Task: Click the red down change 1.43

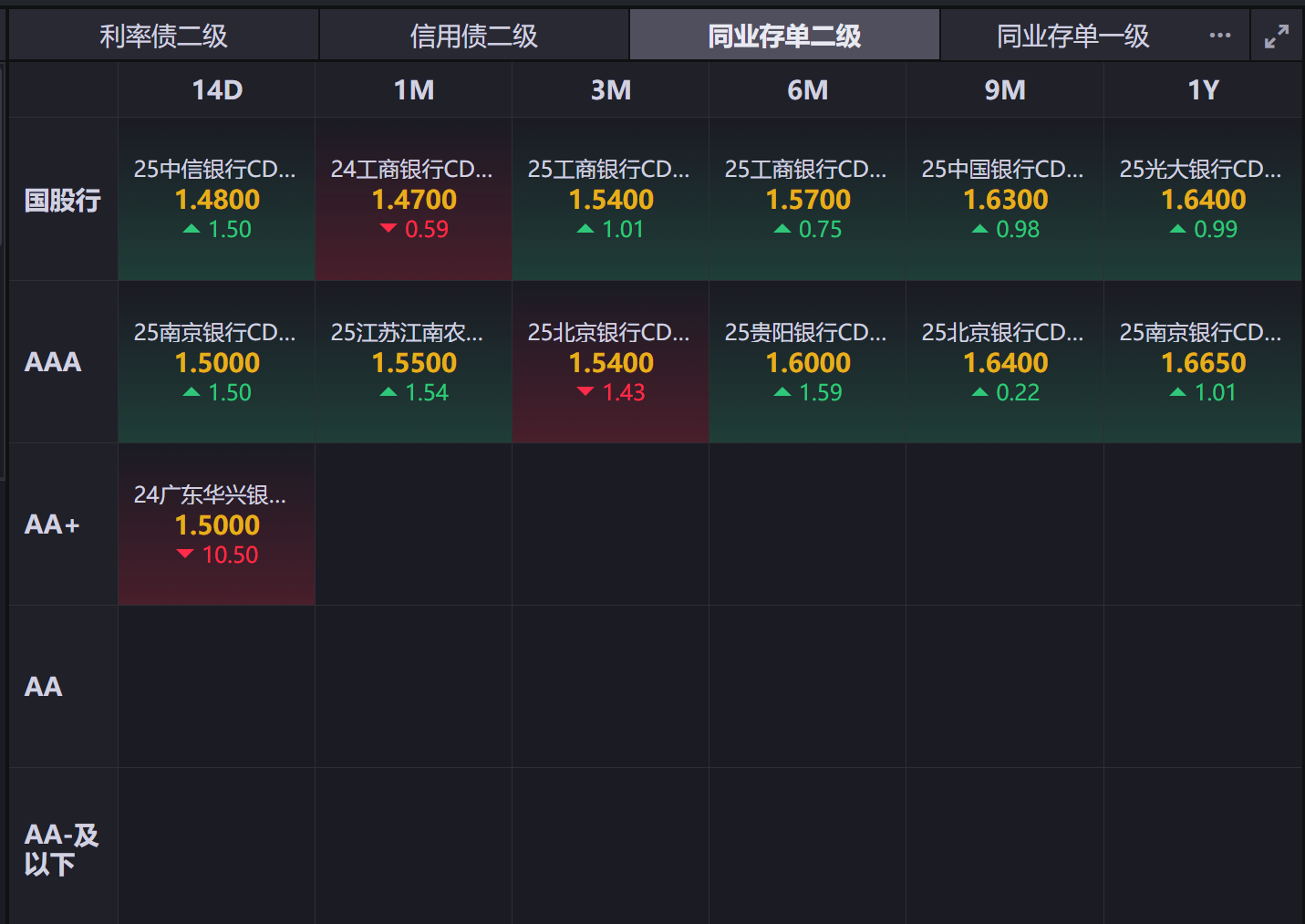Action: point(612,393)
